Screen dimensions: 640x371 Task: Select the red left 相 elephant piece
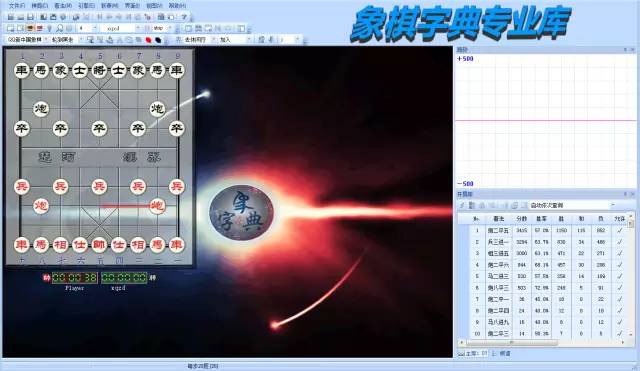60,244
